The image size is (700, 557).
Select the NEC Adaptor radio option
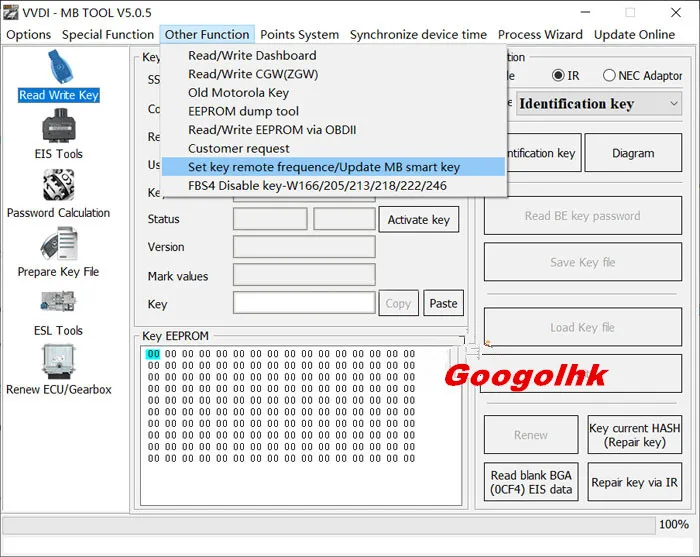click(x=609, y=75)
